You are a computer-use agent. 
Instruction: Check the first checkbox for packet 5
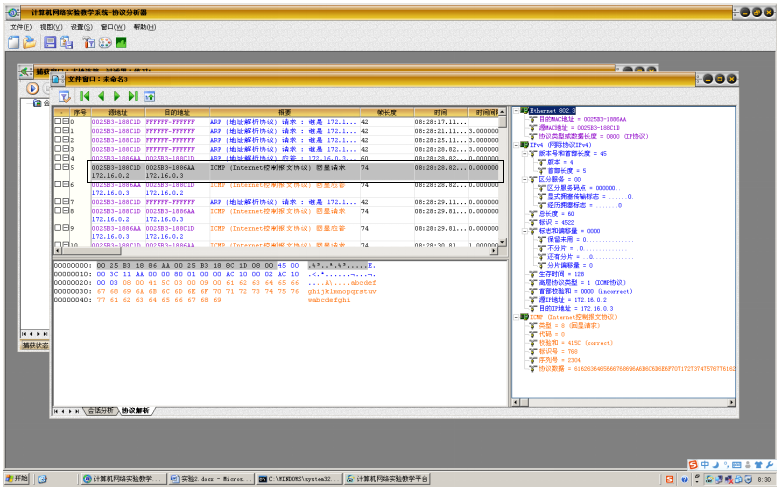pyautogui.click(x=57, y=167)
